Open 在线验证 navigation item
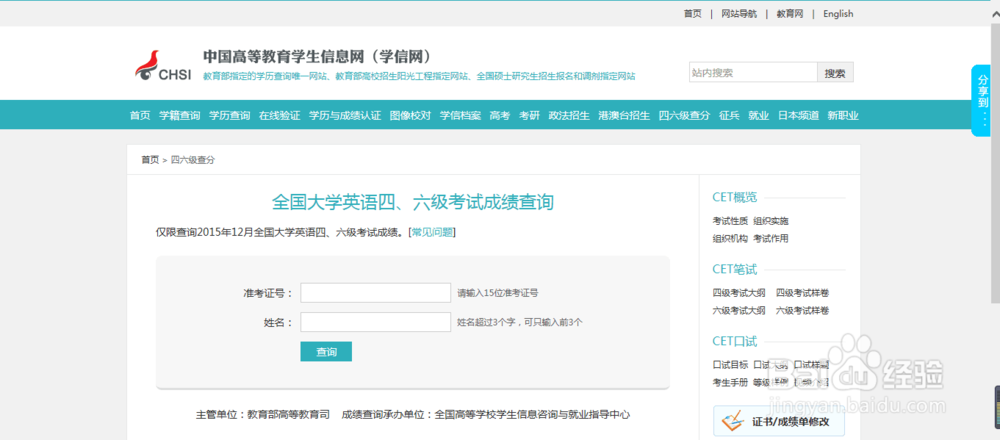This screenshot has height=440, width=1000. [279, 115]
